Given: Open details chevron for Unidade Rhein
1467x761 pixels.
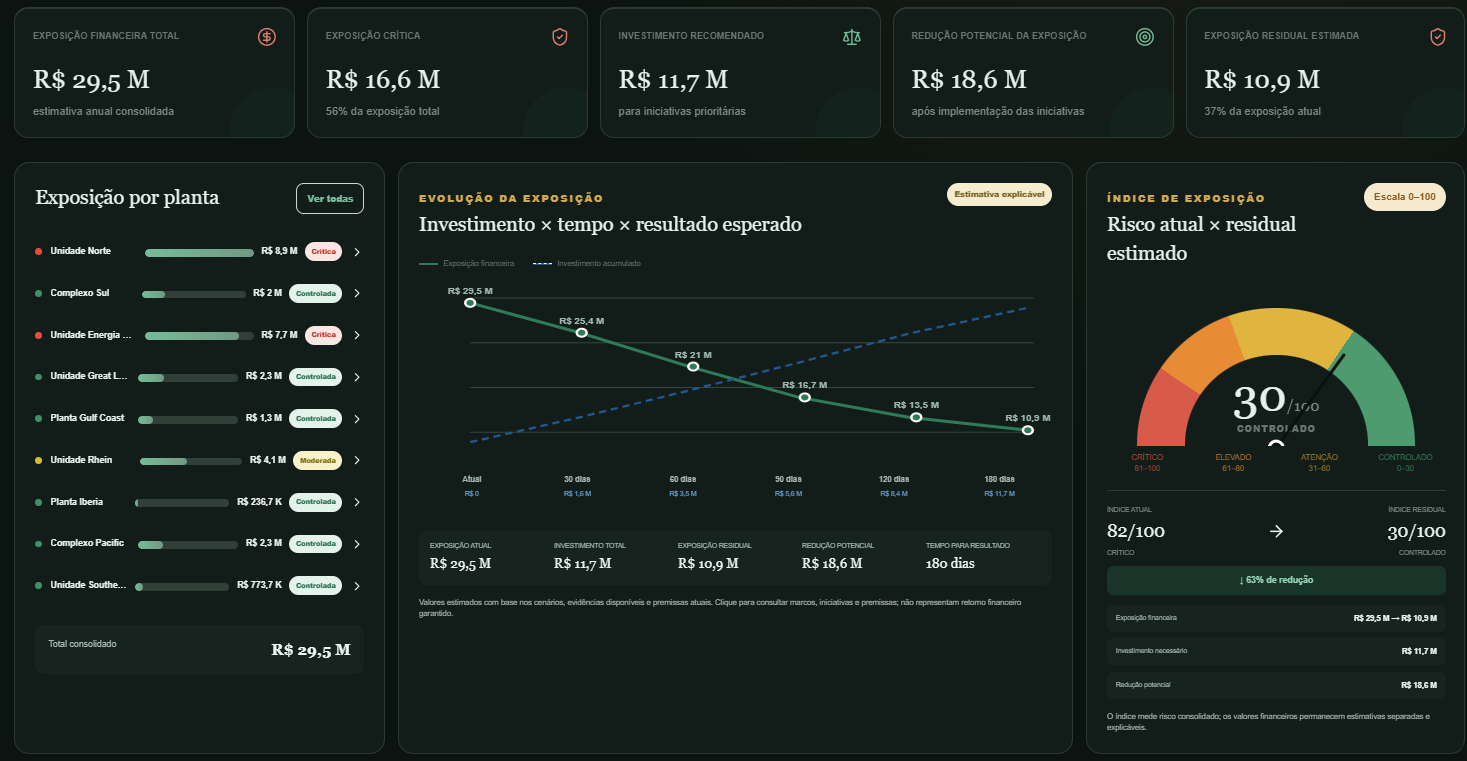Looking at the screenshot, I should coord(357,460).
